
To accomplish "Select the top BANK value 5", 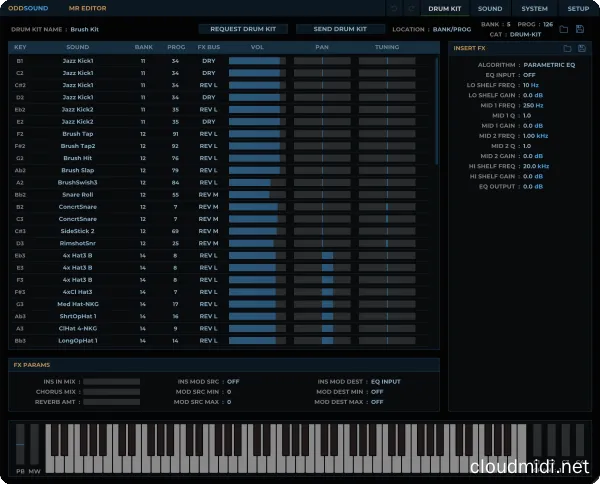I will coord(509,24).
